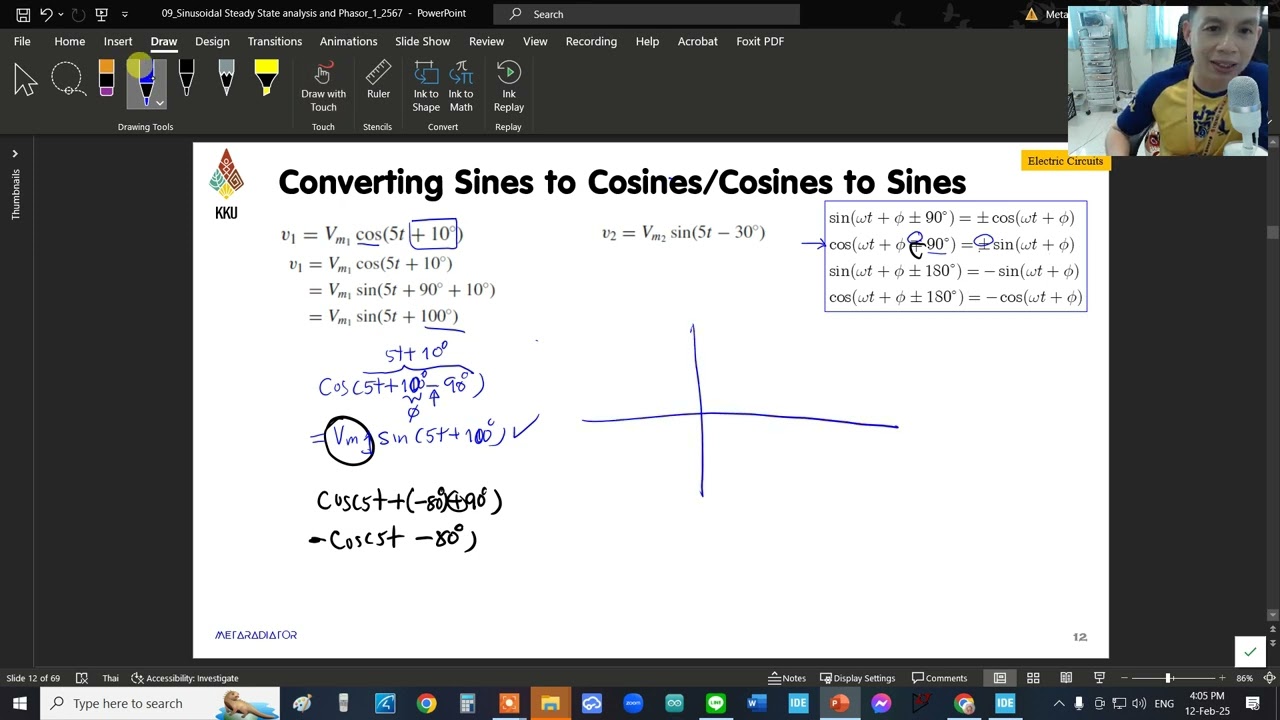Switch to Reading View

point(1066,678)
